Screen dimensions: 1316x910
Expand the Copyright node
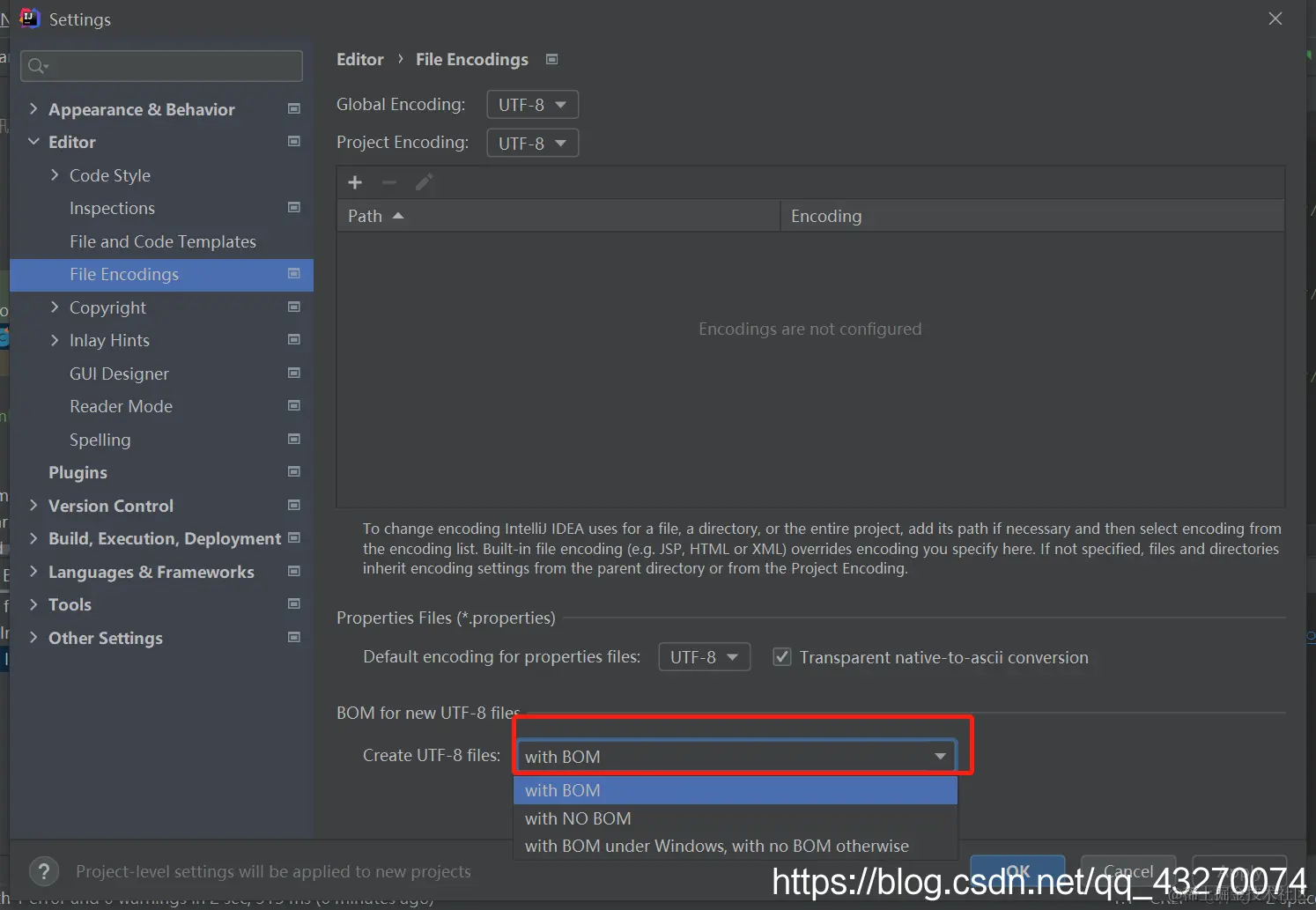click(55, 307)
